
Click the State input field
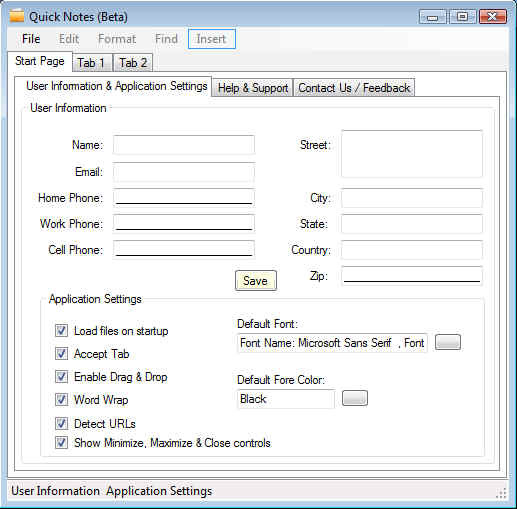[412, 224]
